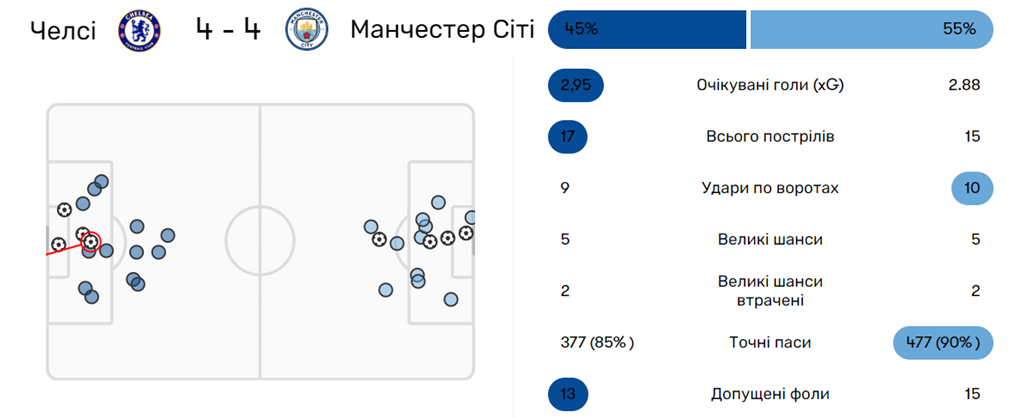Click the Manchester City club crest
Screen dimensions: 1024x418
(307, 30)
